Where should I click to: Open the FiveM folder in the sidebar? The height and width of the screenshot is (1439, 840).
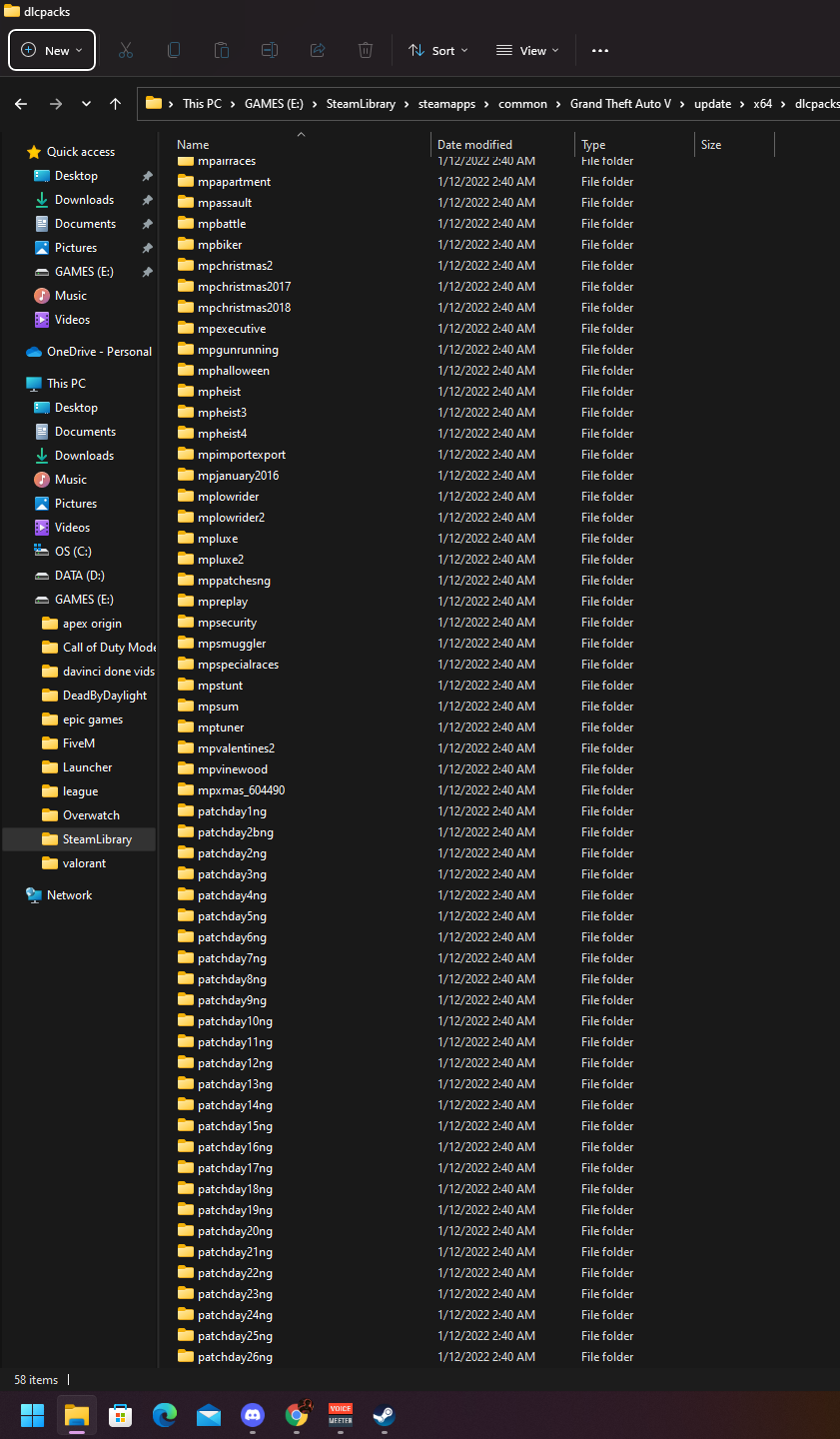(x=79, y=743)
